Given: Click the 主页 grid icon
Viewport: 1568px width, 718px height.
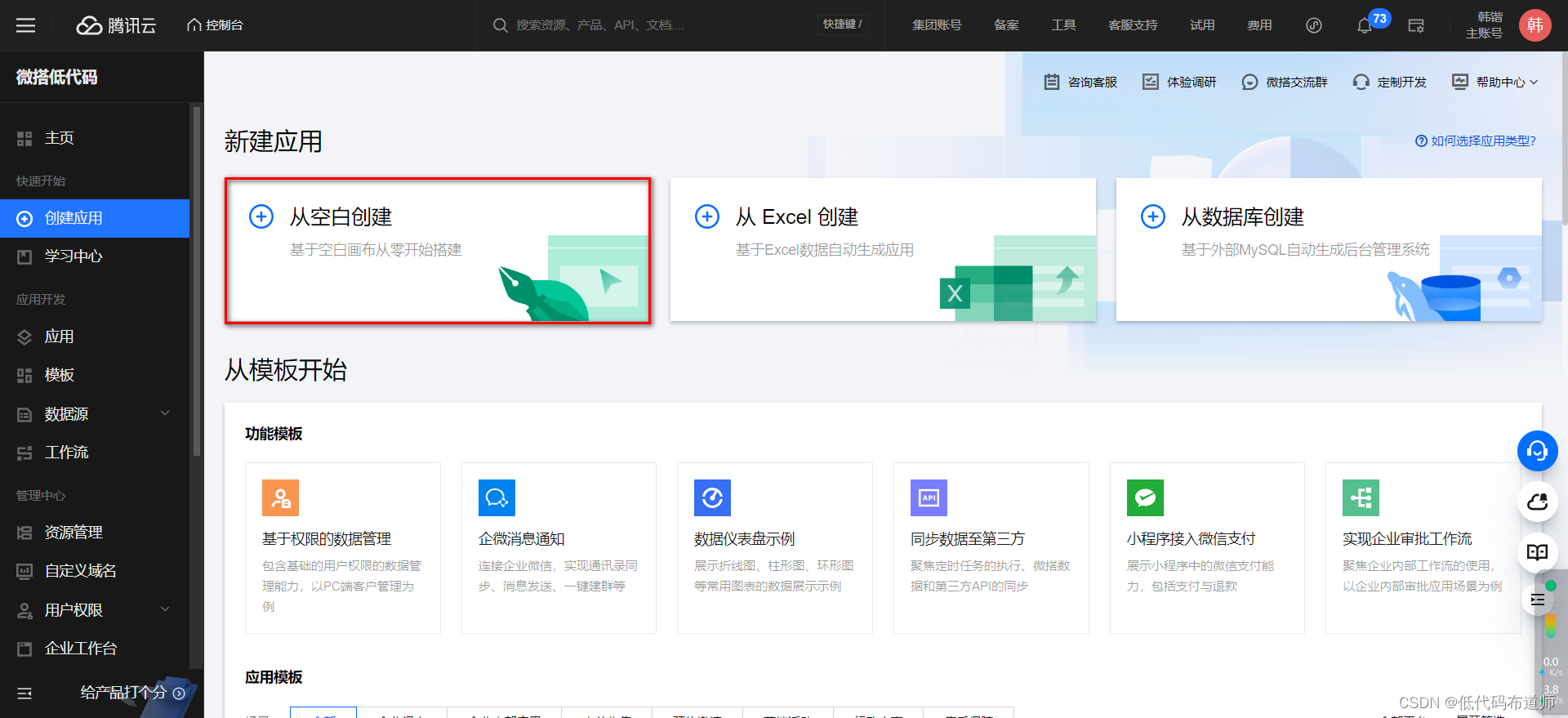Looking at the screenshot, I should (x=24, y=139).
